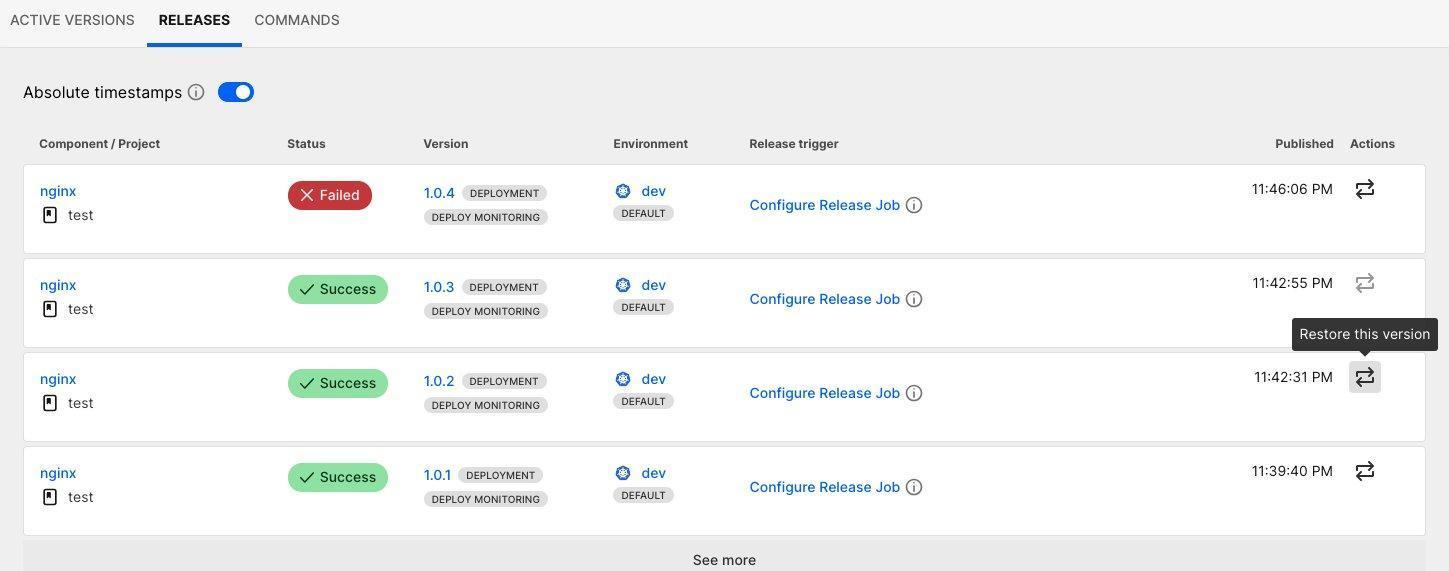
Task: Open nginx component in the 1.0.3 row
Action: (x=58, y=285)
